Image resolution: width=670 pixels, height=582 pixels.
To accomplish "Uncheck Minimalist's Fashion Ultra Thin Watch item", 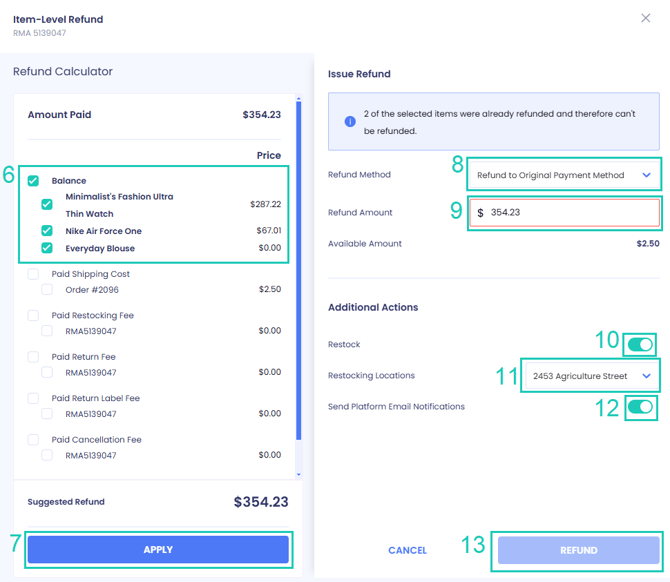I will pyautogui.click(x=47, y=204).
